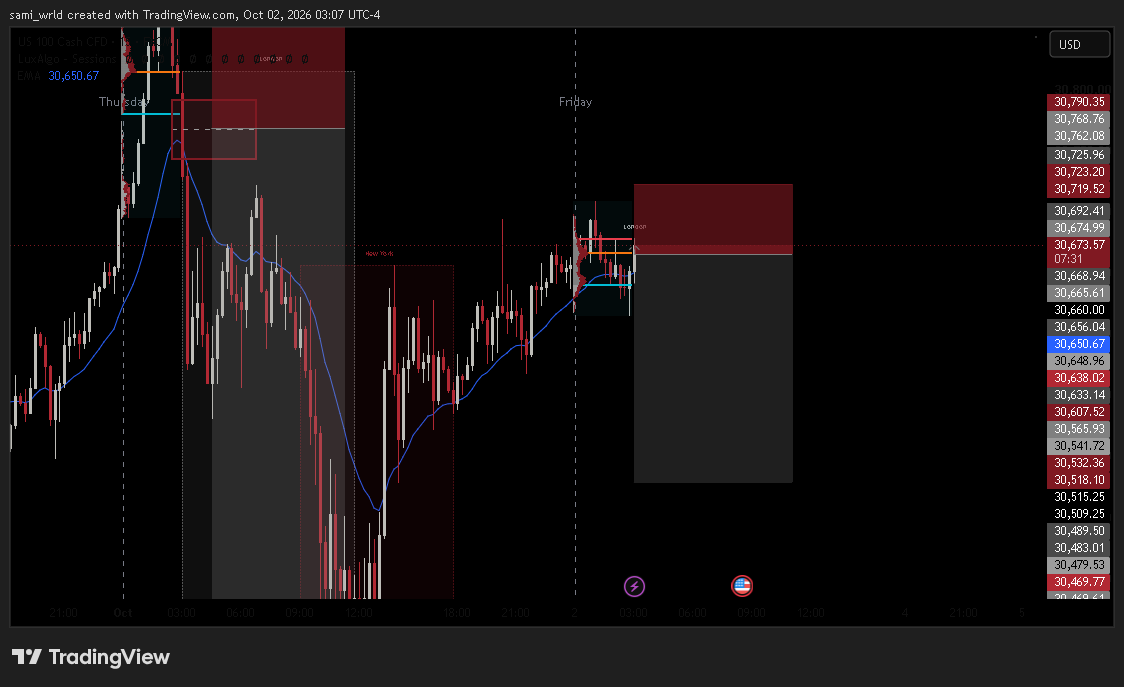Click the LuxAlgo - Sessions indicator legend
Image resolution: width=1124 pixels, height=687 pixels.
click(67, 59)
